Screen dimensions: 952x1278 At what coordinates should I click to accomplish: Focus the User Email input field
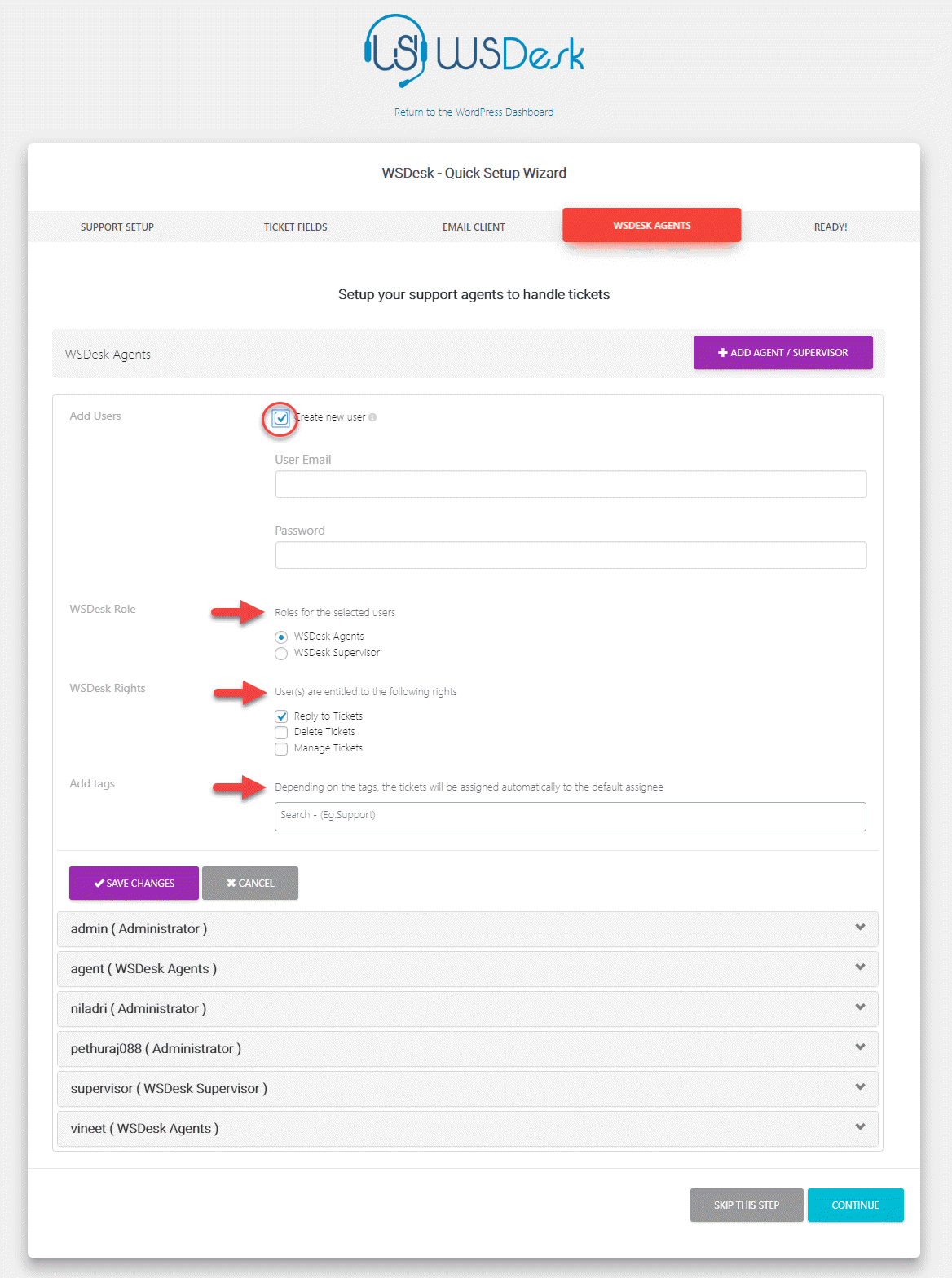coord(571,484)
